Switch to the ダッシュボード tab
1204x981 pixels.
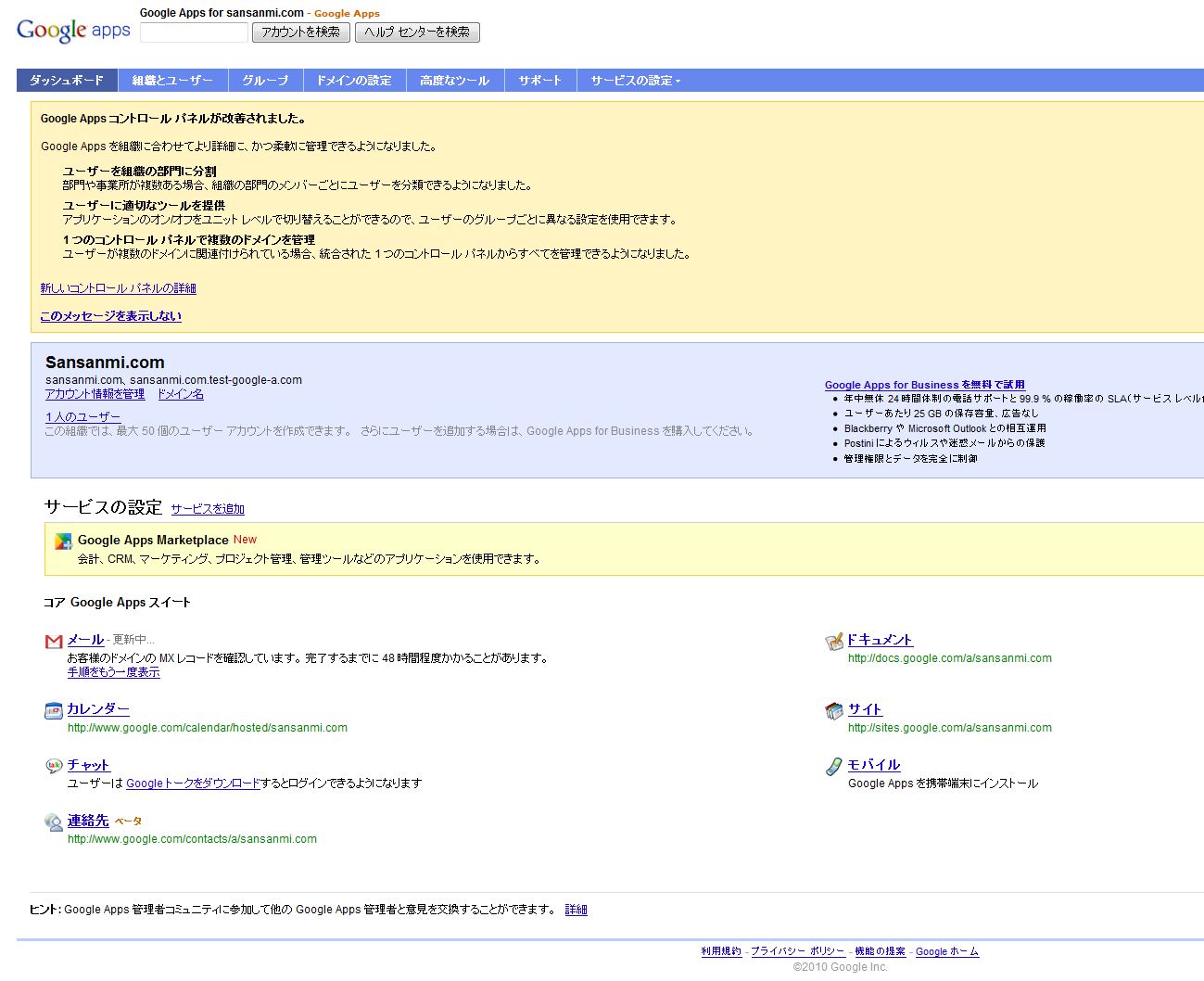point(67,81)
